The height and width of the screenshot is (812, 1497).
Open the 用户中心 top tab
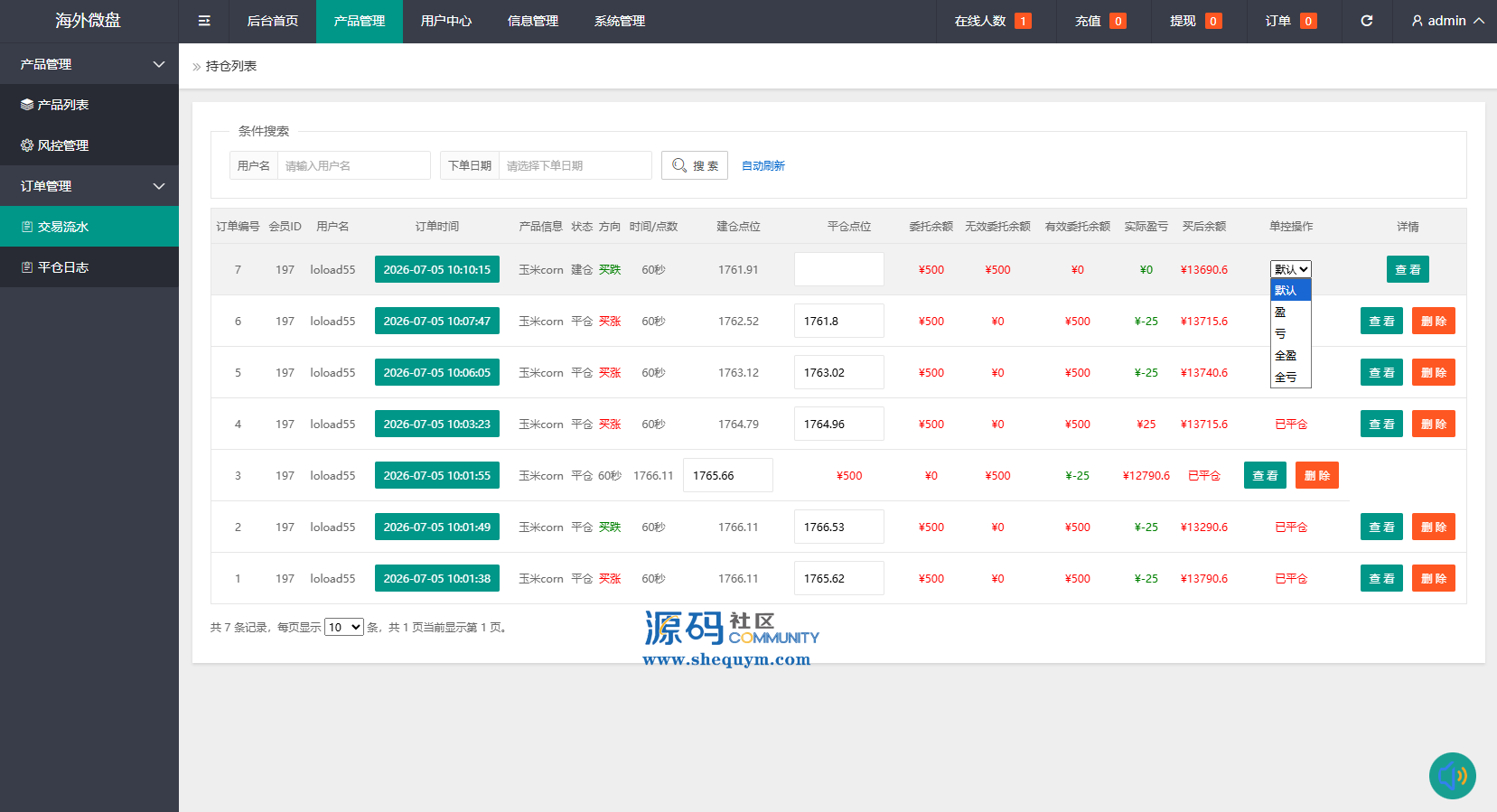click(x=446, y=21)
